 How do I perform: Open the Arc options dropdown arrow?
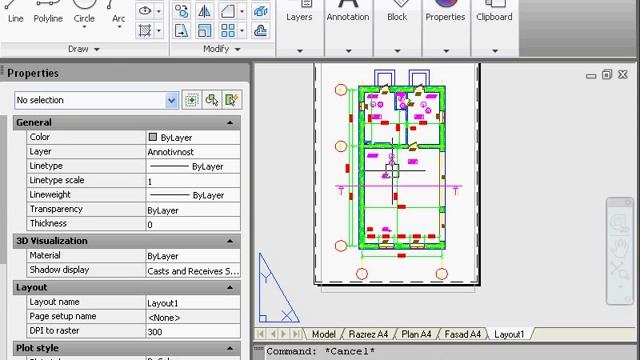click(120, 27)
